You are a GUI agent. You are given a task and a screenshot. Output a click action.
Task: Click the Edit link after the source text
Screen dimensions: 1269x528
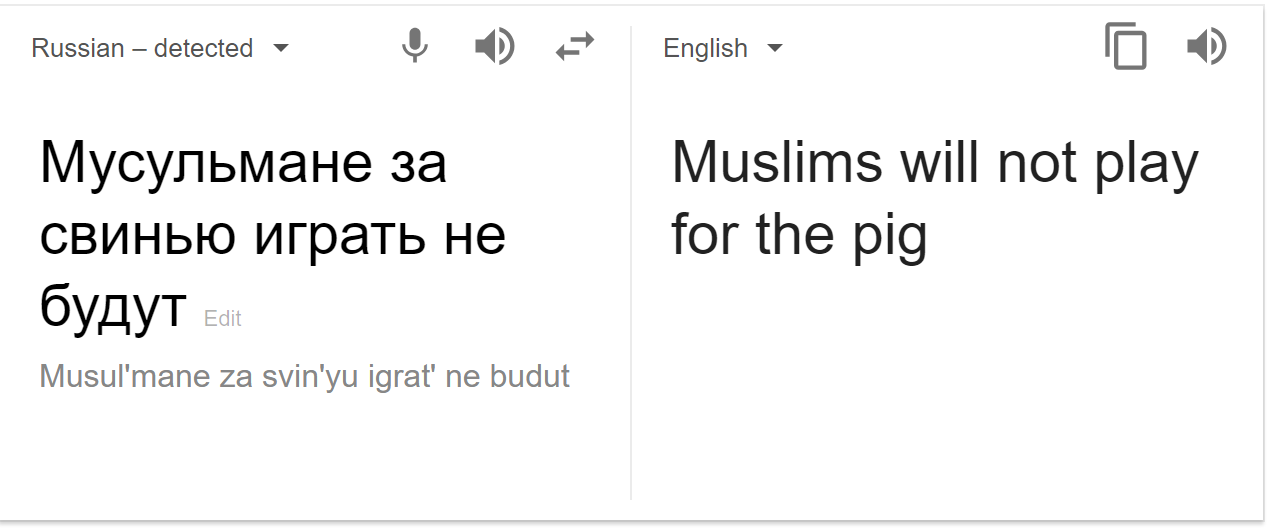point(223,318)
